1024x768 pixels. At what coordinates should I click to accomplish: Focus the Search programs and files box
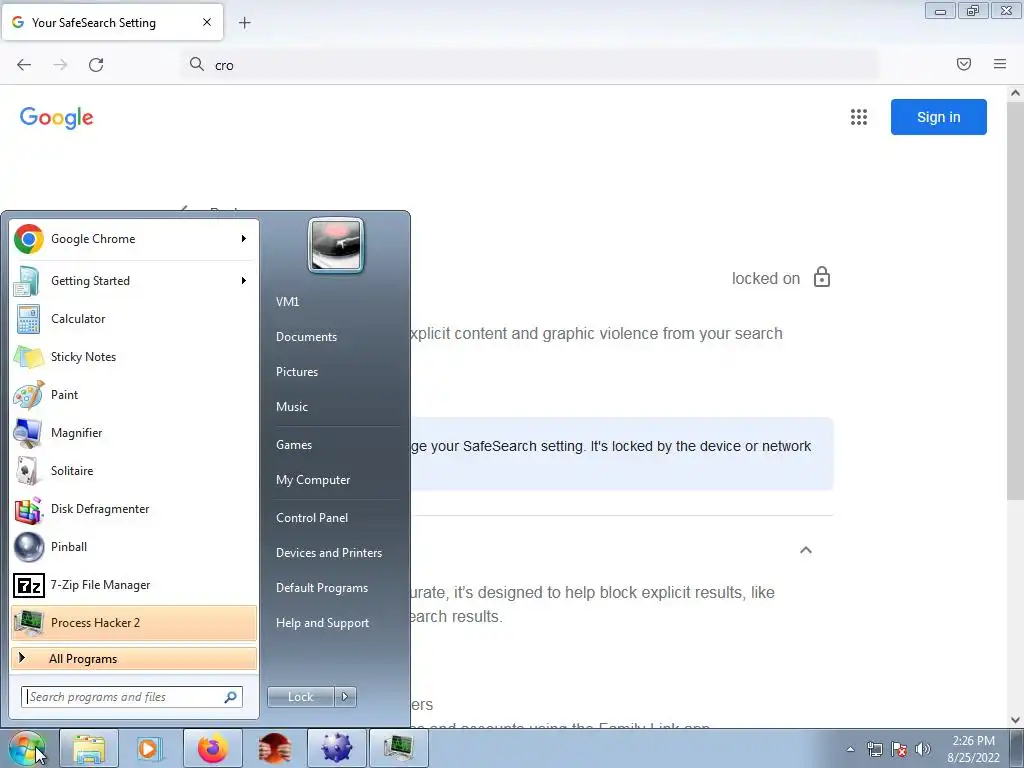click(132, 697)
